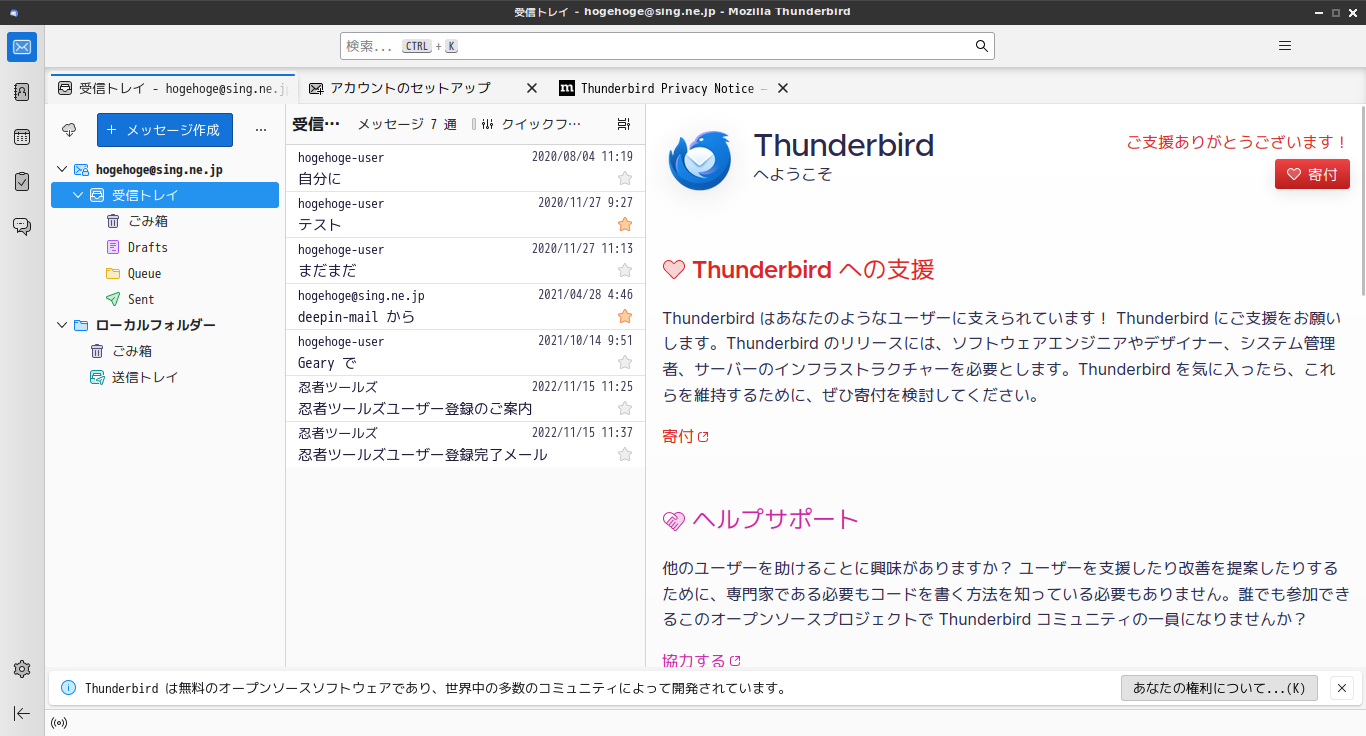Star the message 自分に

[625, 179]
